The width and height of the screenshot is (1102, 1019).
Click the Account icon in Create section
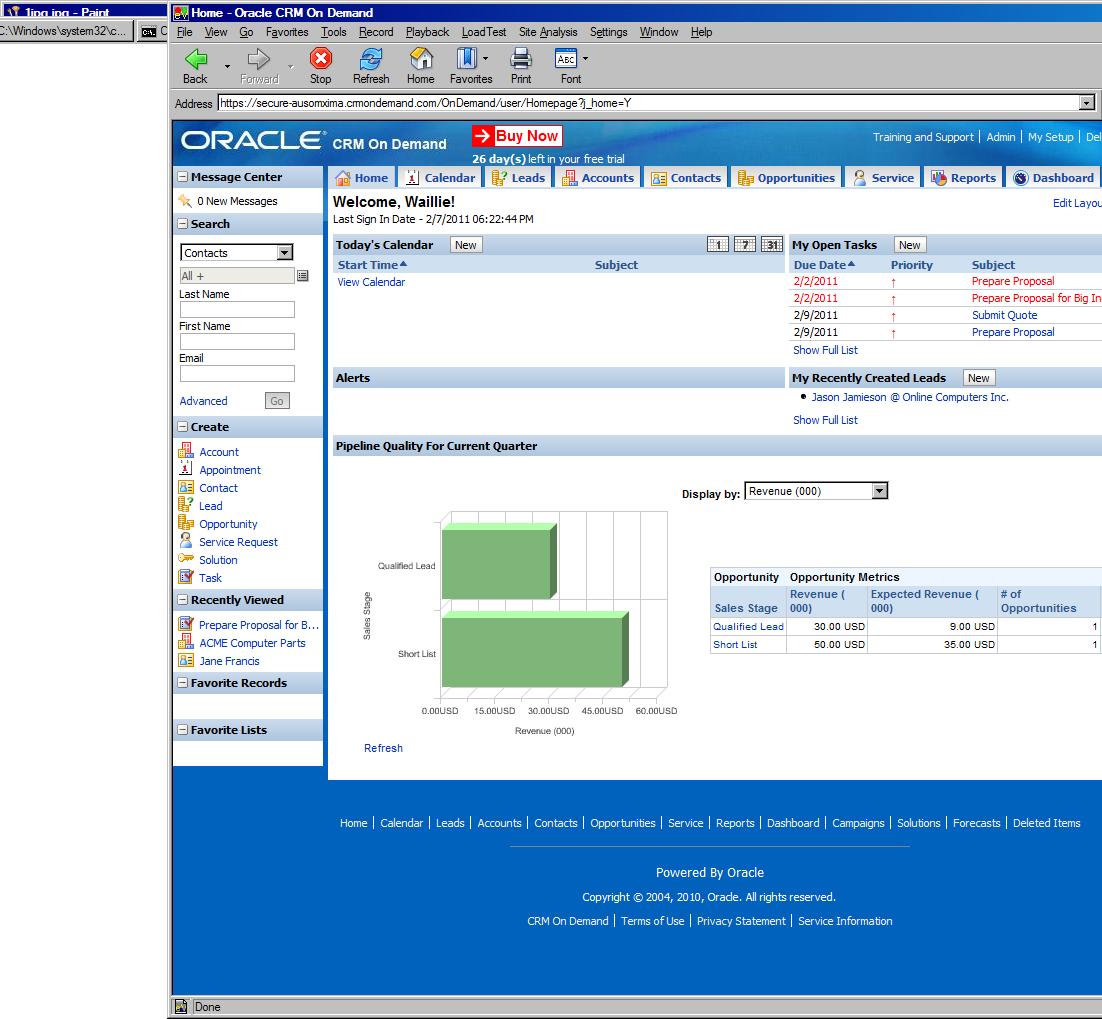point(186,450)
